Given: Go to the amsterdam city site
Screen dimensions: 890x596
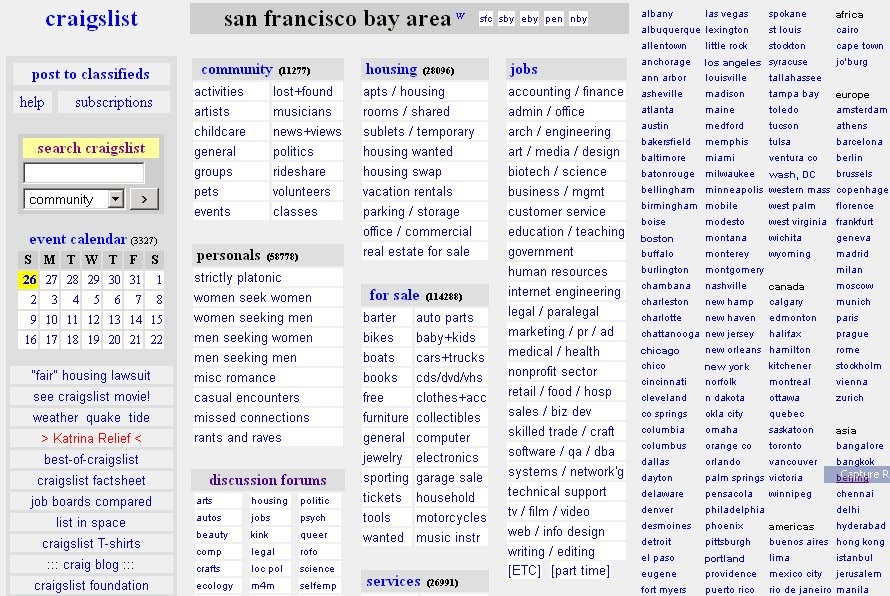Looking at the screenshot, I should pos(861,110).
